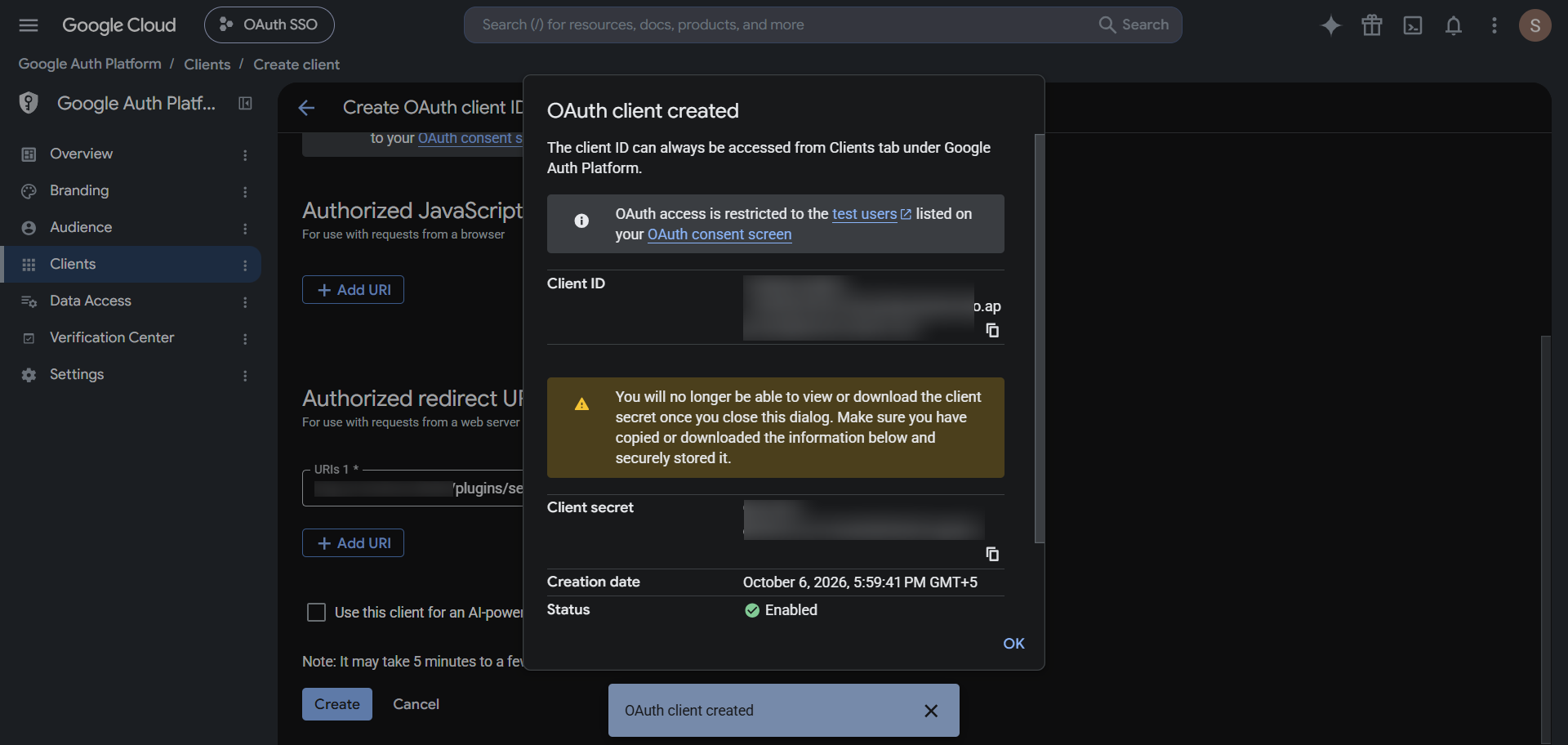
Task: Go back with the arrow icon
Action: [x=307, y=108]
